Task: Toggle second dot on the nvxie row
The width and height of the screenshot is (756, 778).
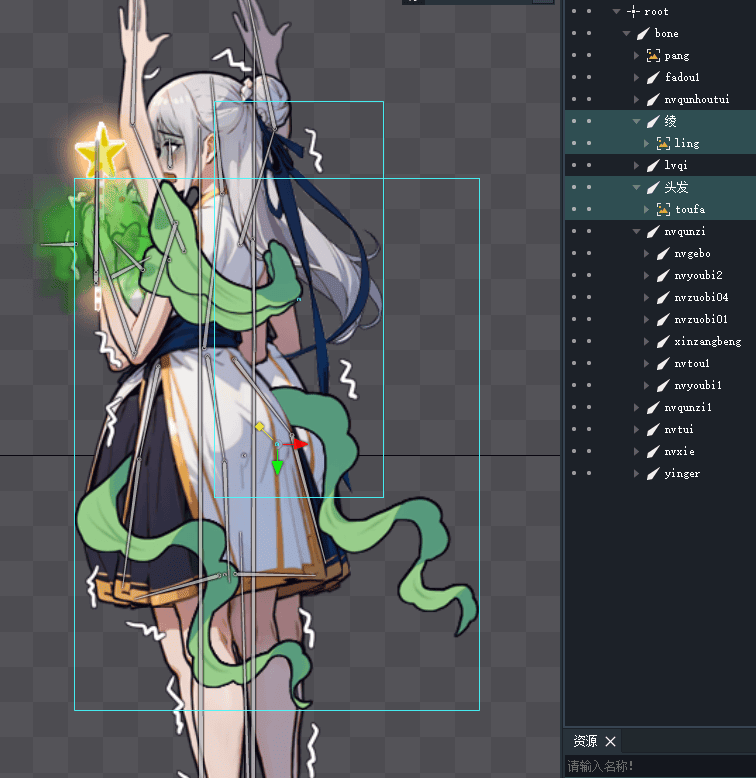Action: tap(589, 451)
